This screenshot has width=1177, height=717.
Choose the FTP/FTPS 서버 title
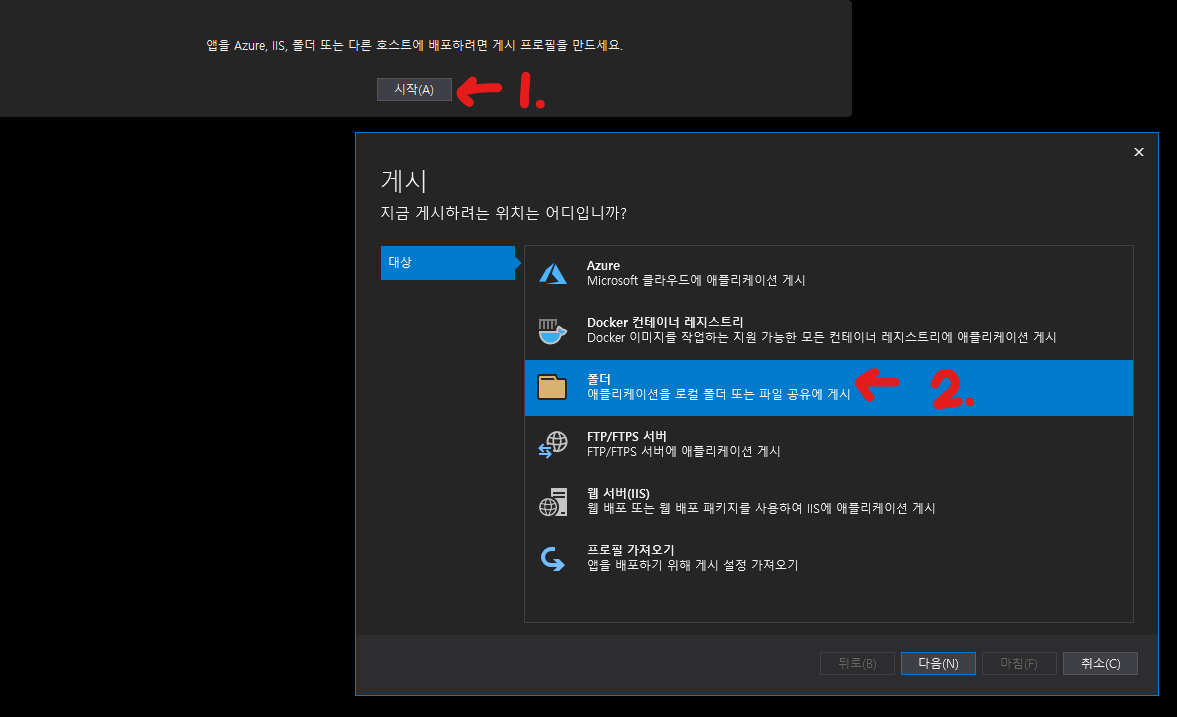(626, 436)
